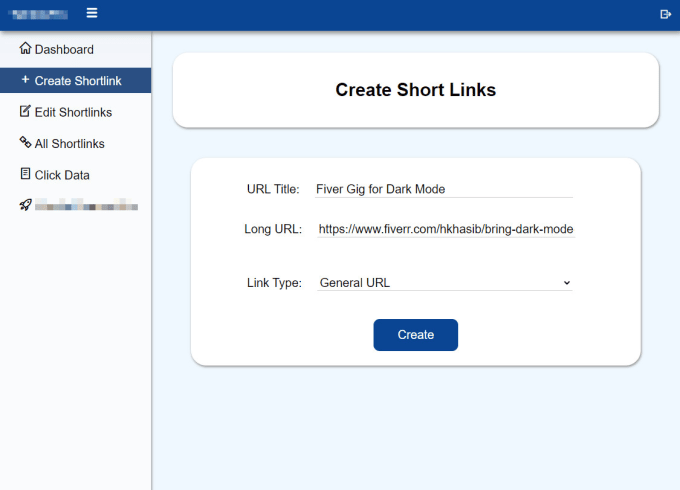The width and height of the screenshot is (680, 490).
Task: Focus the URL Title input field
Action: pos(444,189)
